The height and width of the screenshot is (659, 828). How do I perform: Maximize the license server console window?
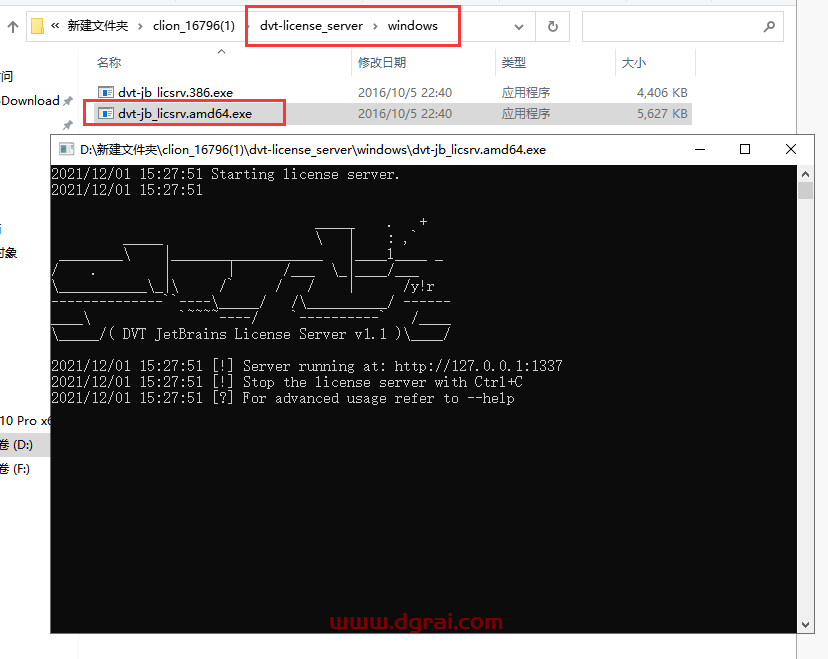(745, 149)
